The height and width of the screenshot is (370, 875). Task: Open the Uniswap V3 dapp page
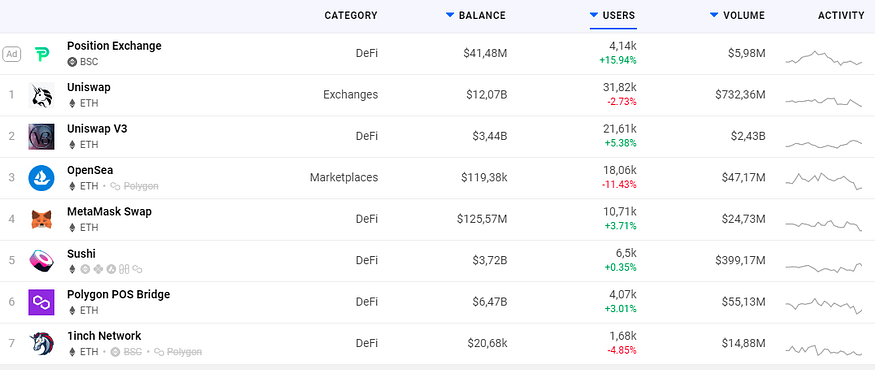click(97, 128)
